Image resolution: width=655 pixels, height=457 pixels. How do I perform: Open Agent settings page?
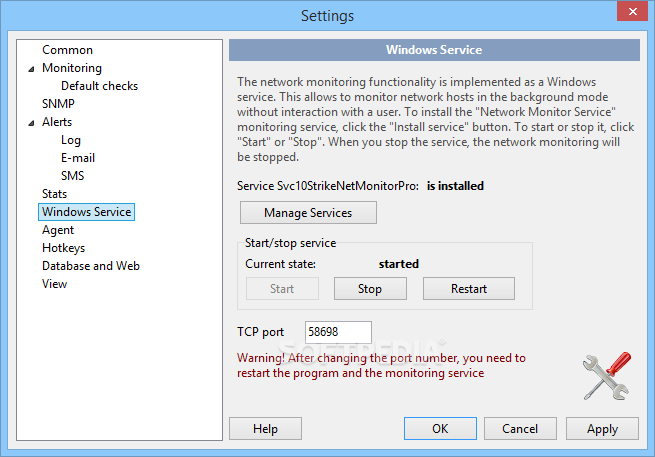[58, 230]
